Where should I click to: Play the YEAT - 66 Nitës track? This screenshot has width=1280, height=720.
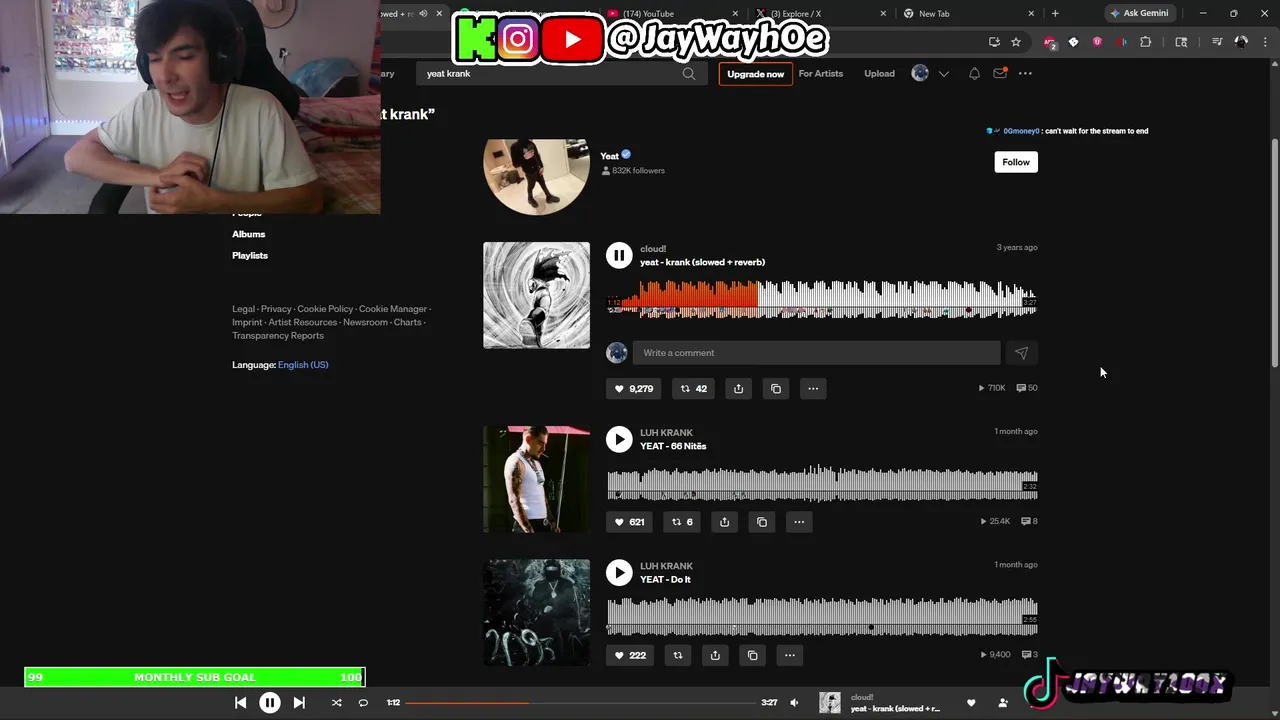pyautogui.click(x=619, y=439)
